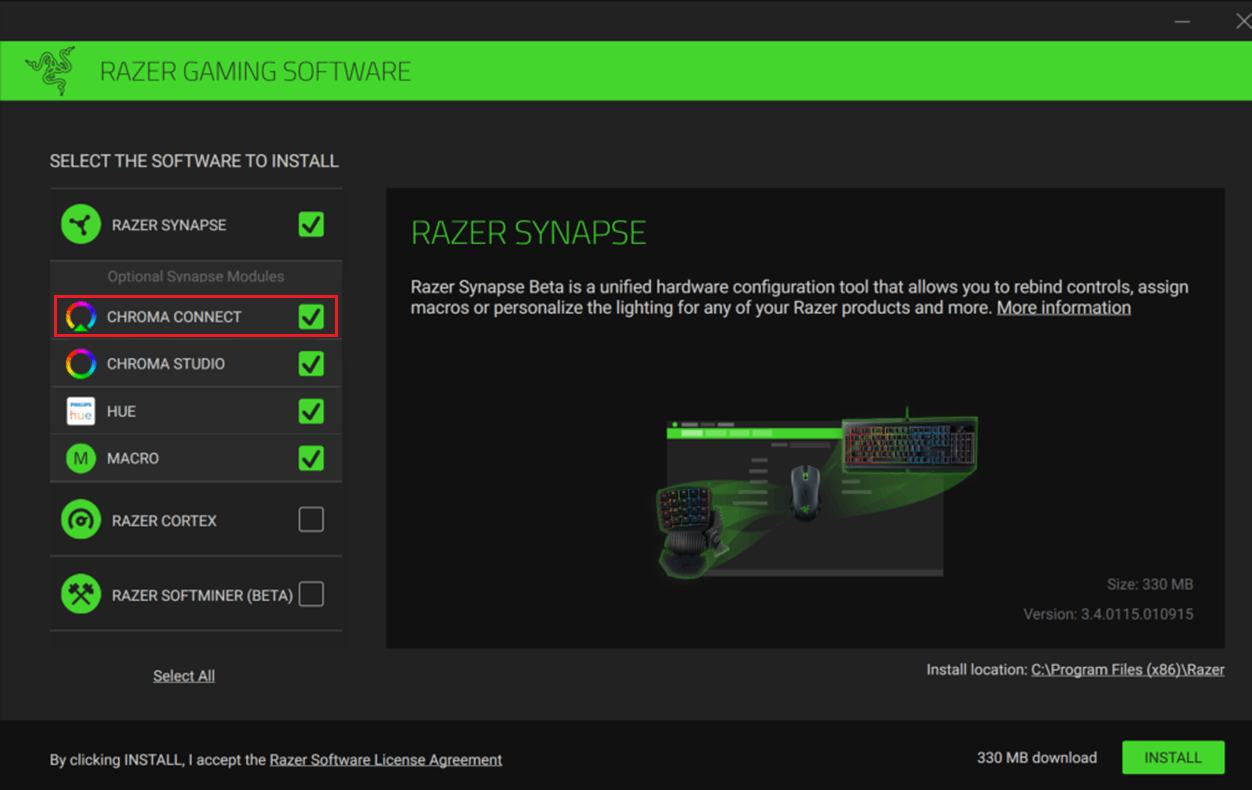Select the HUE list label
The width and height of the screenshot is (1252, 790).
[x=121, y=411]
